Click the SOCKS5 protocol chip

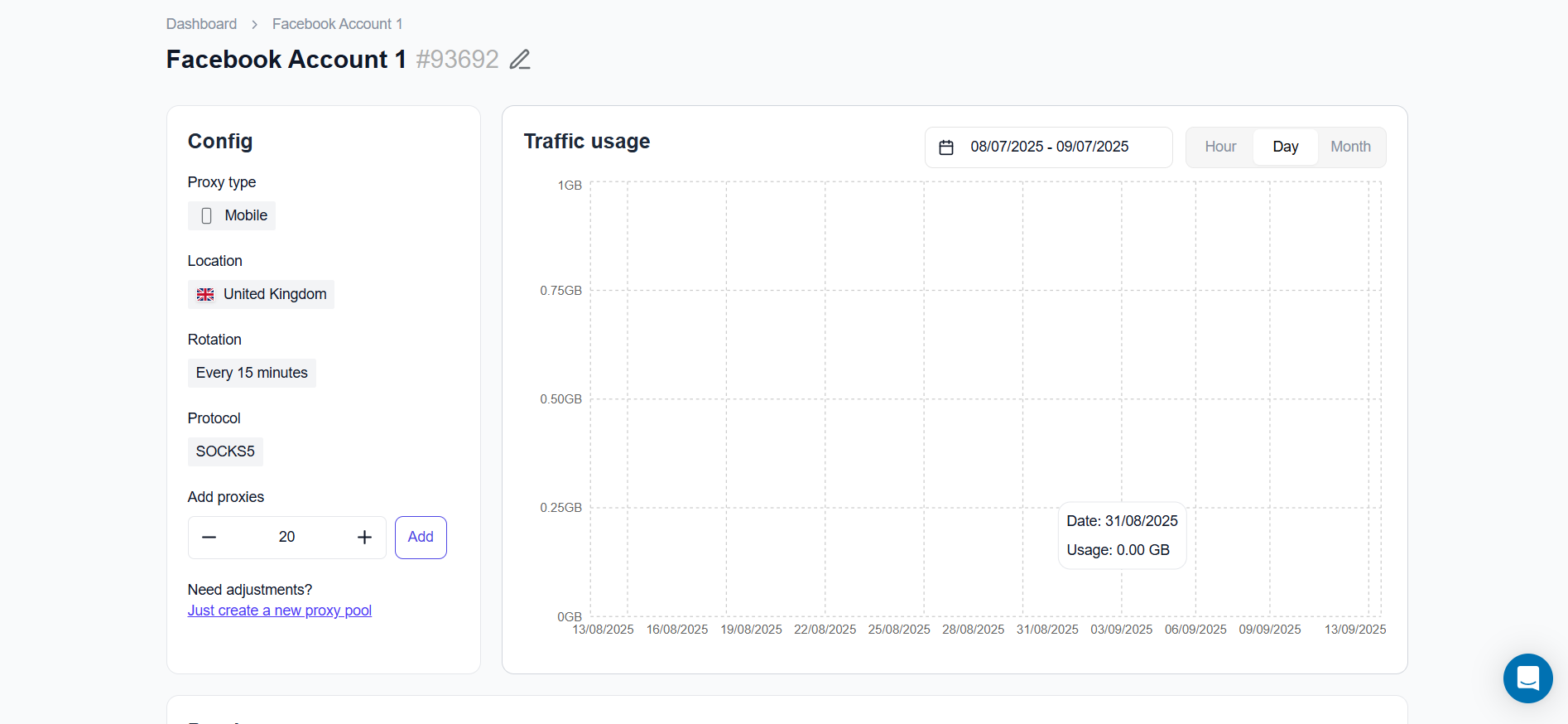pos(225,451)
